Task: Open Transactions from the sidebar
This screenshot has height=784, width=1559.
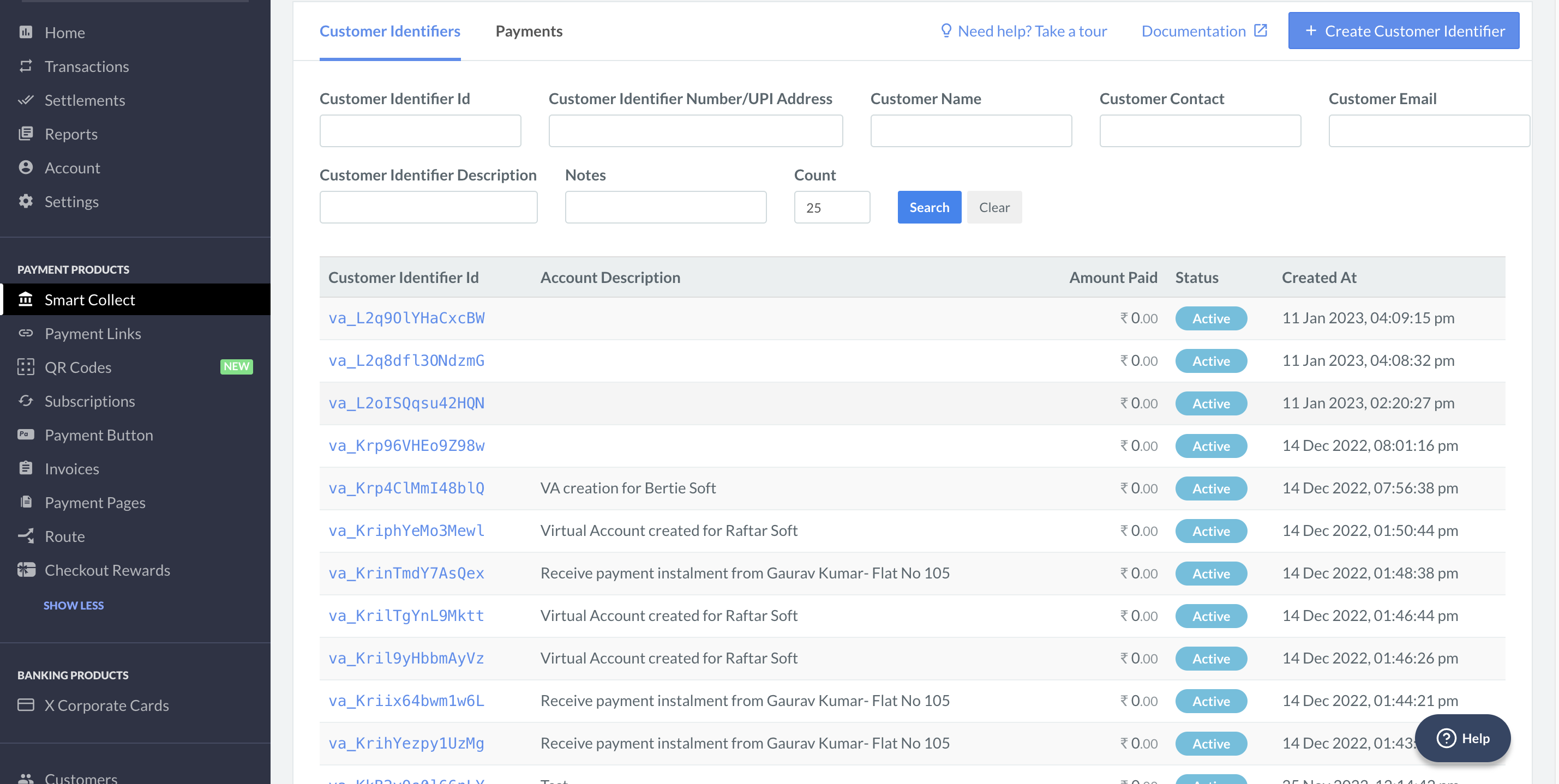Action: (87, 66)
